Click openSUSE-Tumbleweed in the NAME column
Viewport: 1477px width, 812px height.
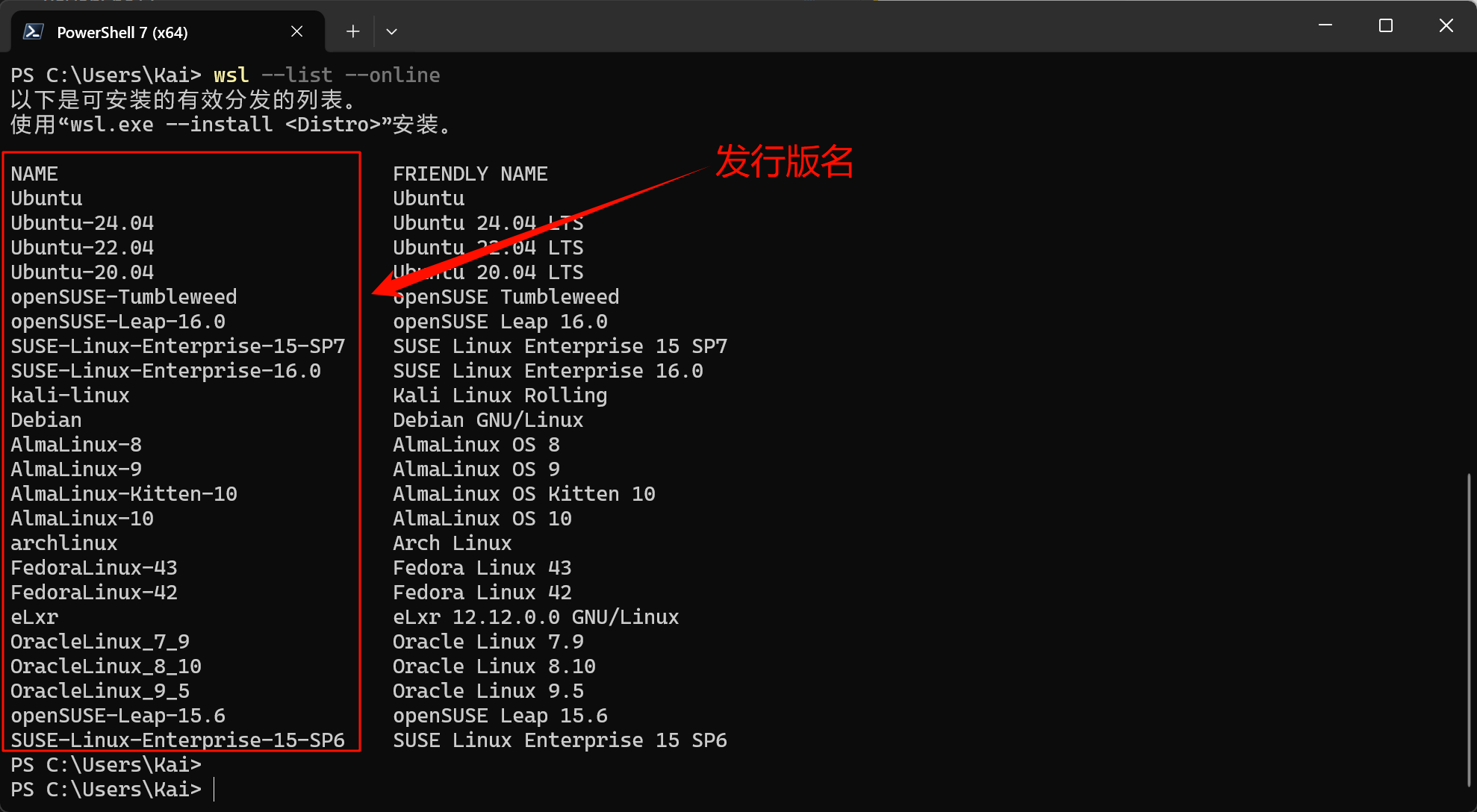click(124, 297)
